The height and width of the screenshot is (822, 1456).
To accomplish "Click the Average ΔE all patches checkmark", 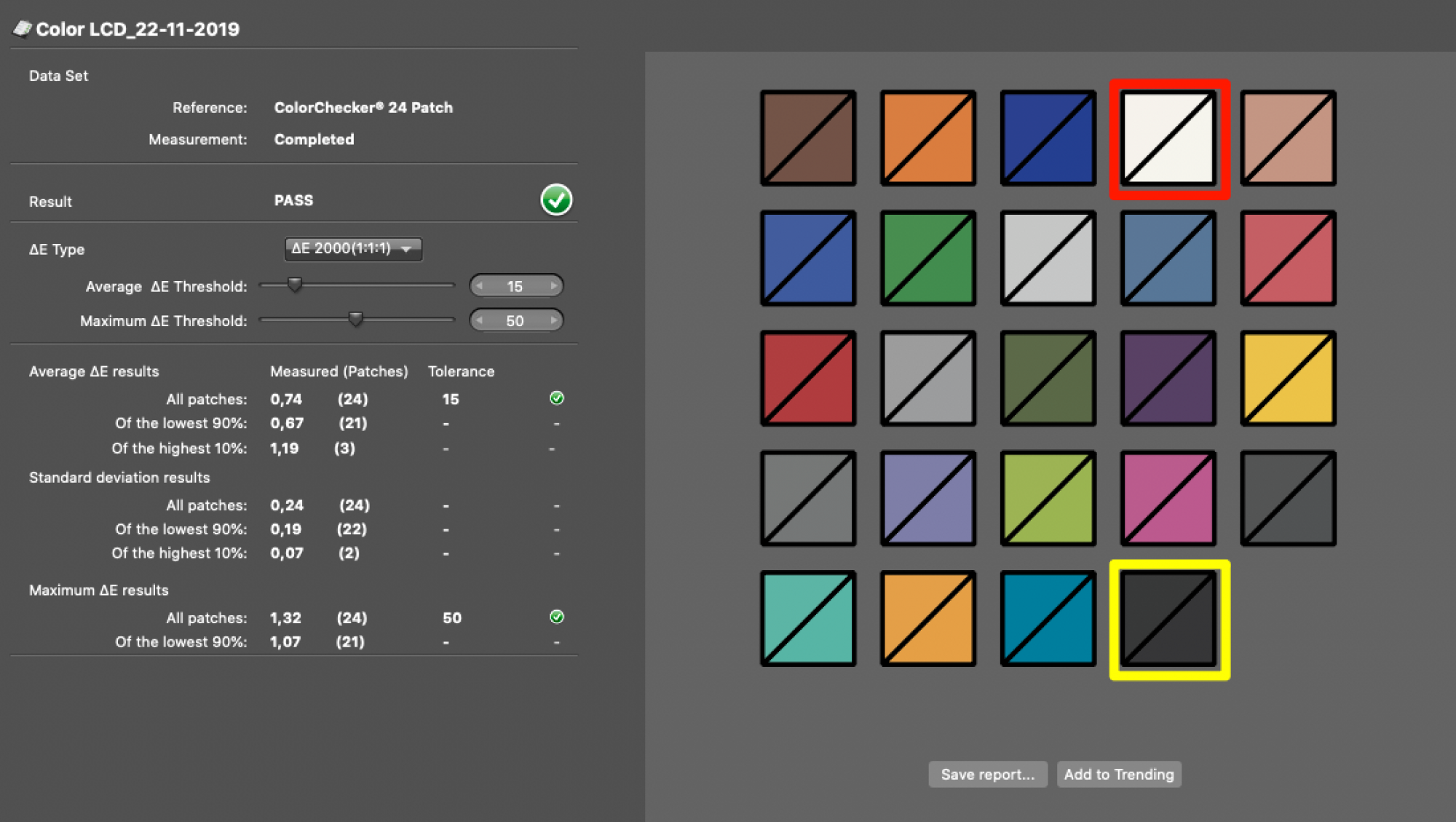I will 557,398.
